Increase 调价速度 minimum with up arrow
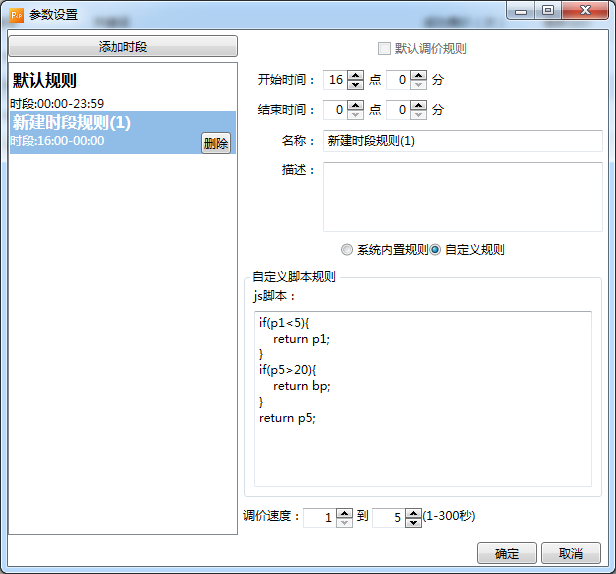This screenshot has height=574, width=616. [x=345, y=513]
